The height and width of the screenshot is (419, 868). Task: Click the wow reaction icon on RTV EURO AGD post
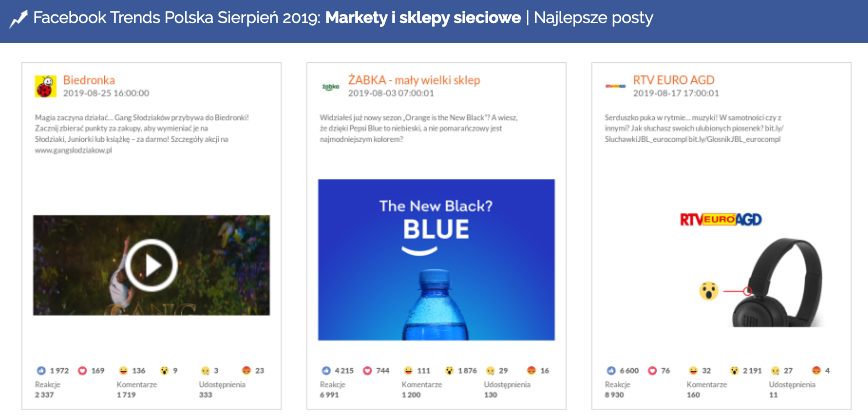(734, 370)
